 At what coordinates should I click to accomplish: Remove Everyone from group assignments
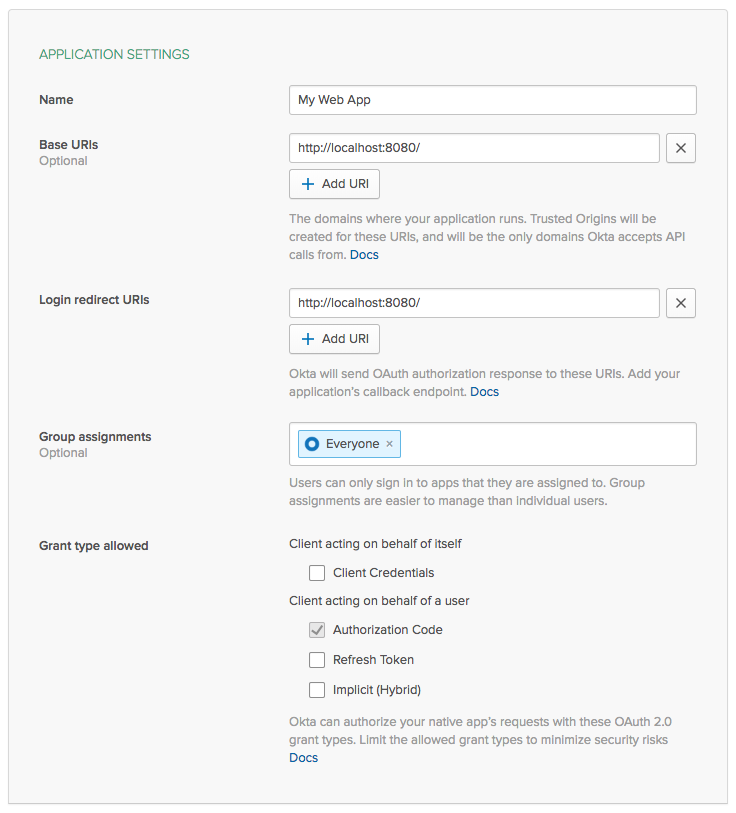pos(389,444)
